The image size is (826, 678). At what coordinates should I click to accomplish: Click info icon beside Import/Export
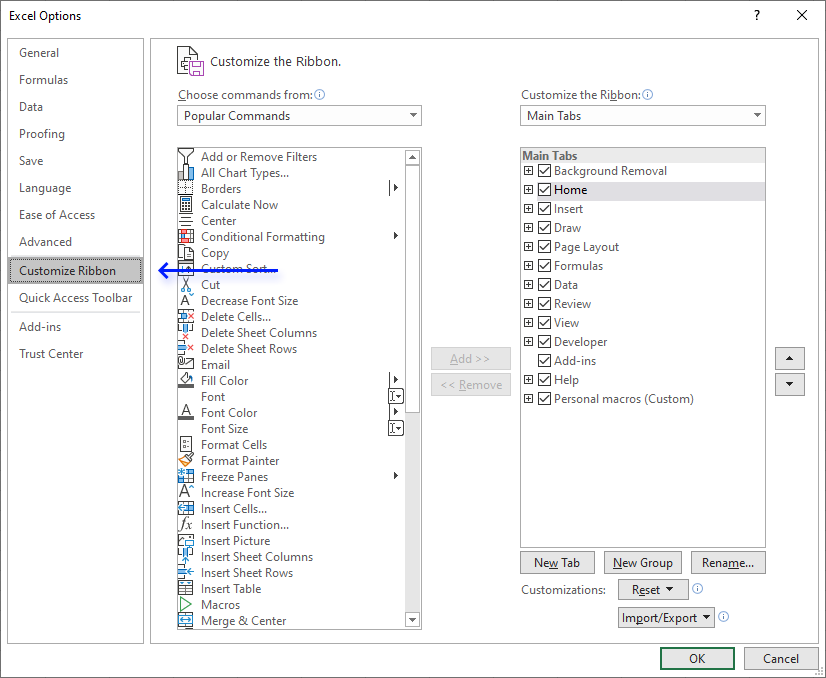(x=724, y=616)
